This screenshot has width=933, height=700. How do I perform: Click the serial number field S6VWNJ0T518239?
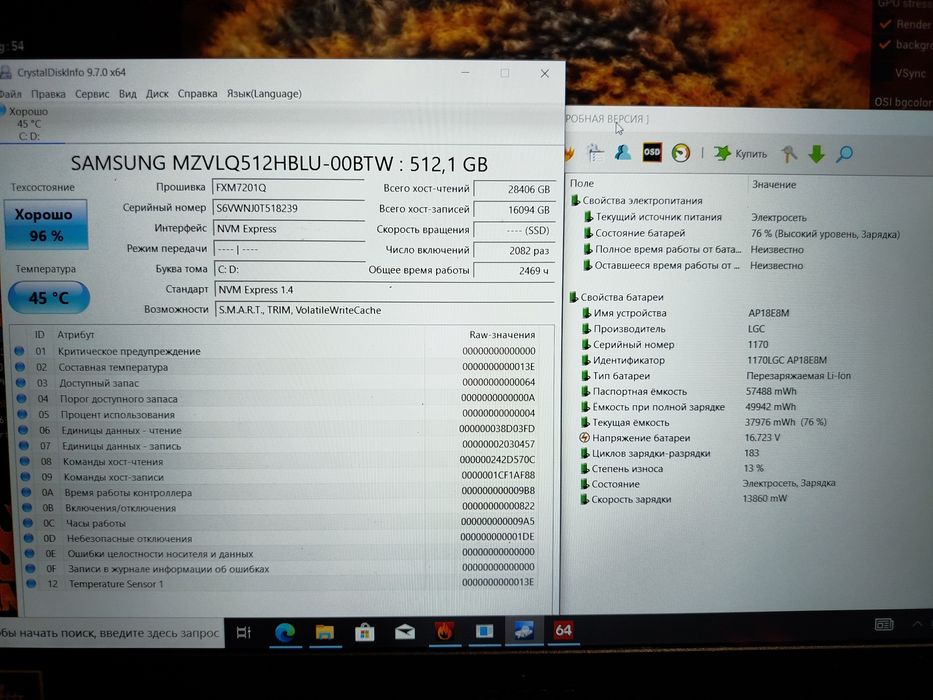click(x=288, y=208)
